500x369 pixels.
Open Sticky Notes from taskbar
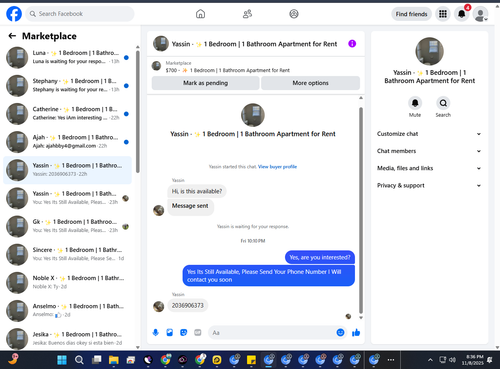[251, 360]
